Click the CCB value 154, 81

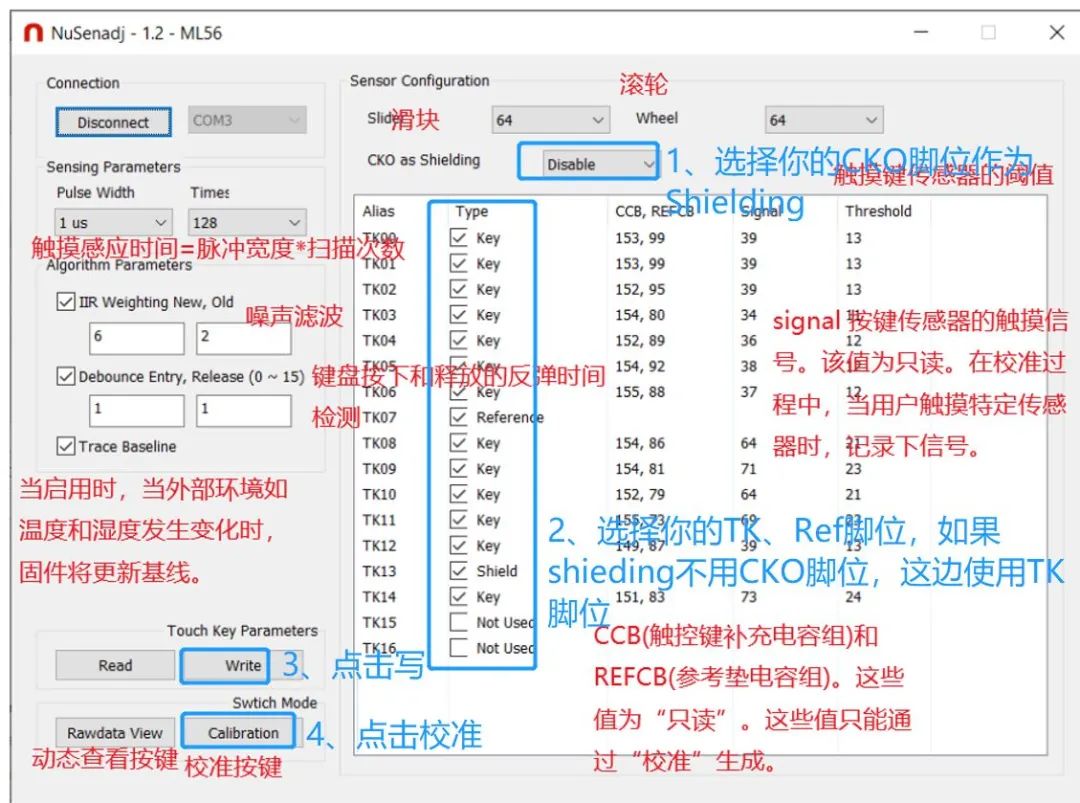pos(640,468)
